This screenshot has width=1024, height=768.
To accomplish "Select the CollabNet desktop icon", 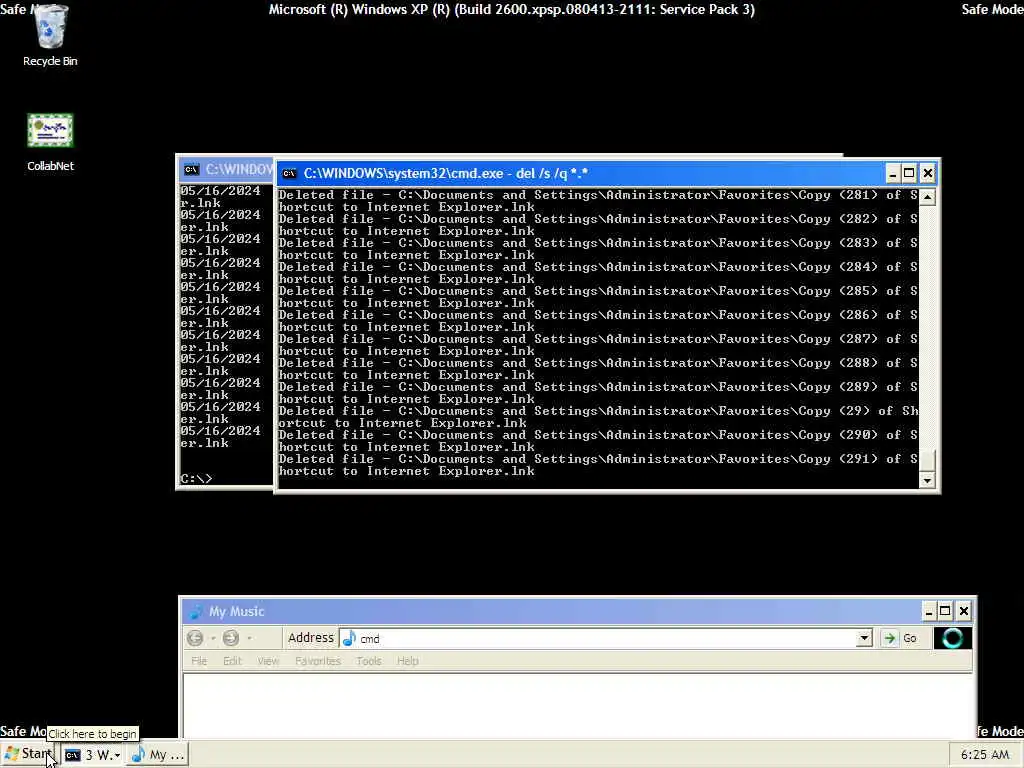I will click(50, 142).
